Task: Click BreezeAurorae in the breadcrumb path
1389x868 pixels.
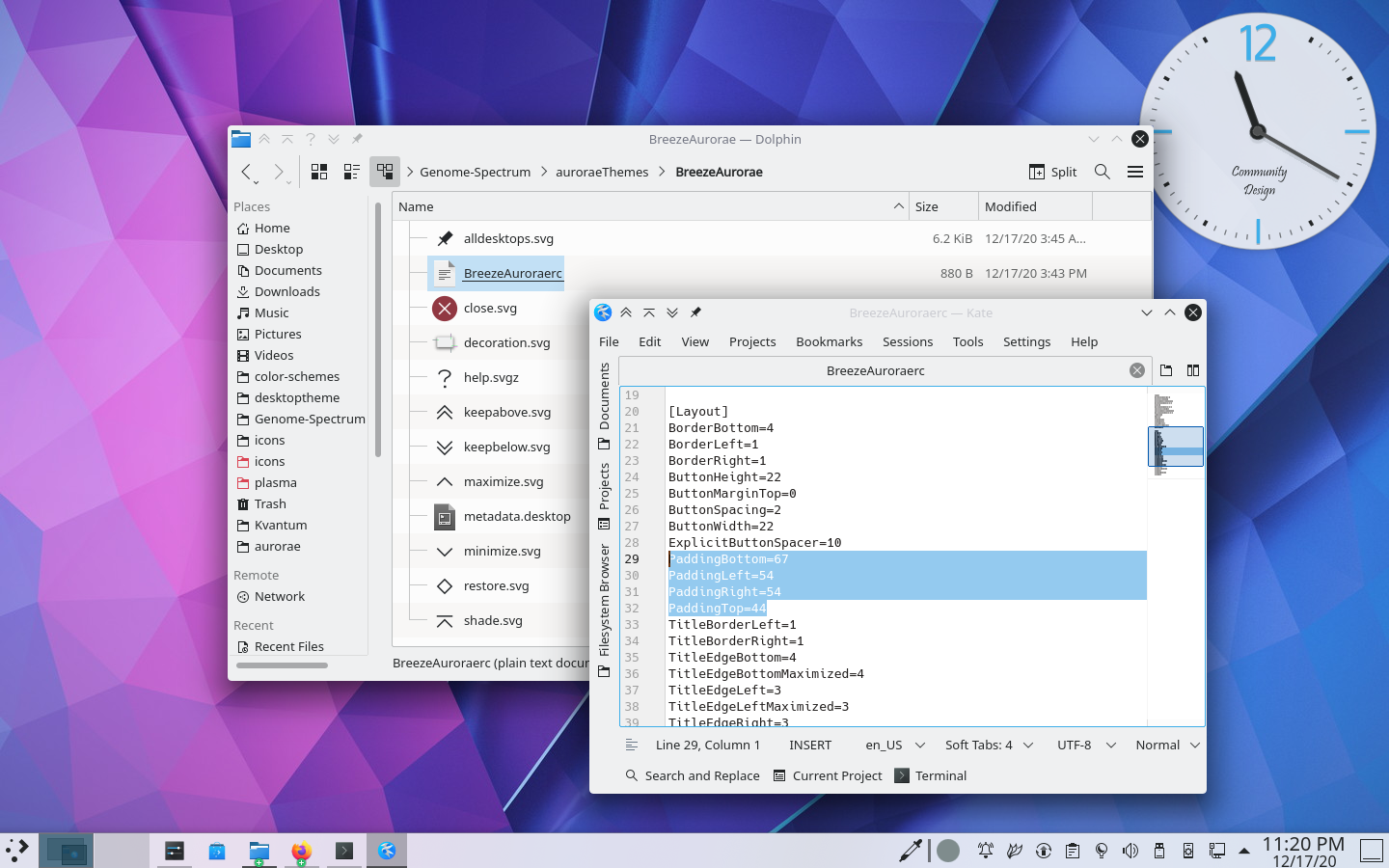Action: tap(719, 172)
